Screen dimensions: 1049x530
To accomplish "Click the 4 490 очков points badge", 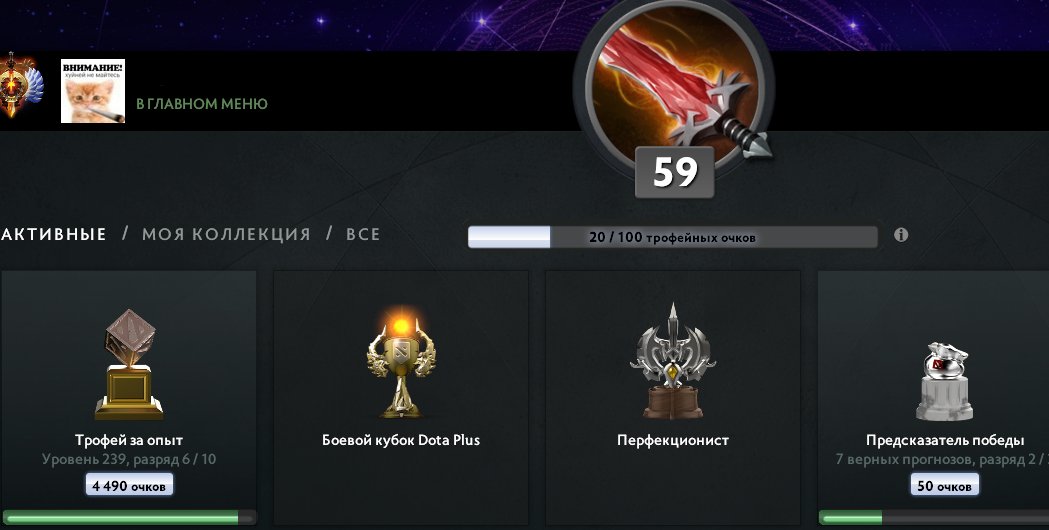I will point(129,486).
